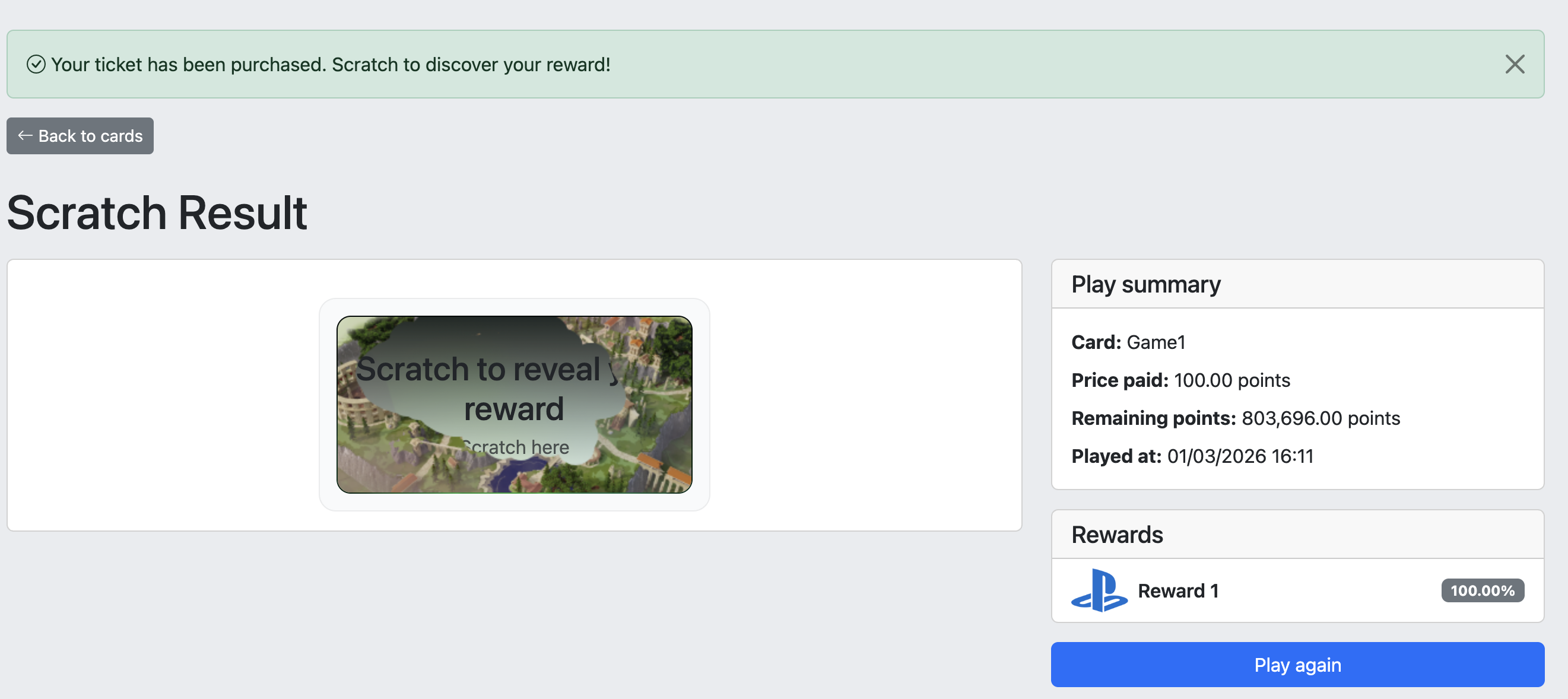Image resolution: width=1568 pixels, height=699 pixels.
Task: Click the Card: Game1 text
Action: [x=1128, y=342]
